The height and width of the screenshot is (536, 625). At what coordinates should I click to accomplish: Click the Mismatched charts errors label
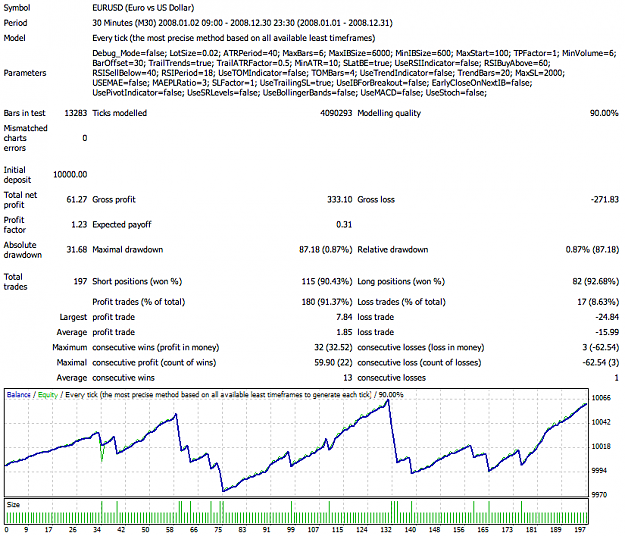[26, 138]
